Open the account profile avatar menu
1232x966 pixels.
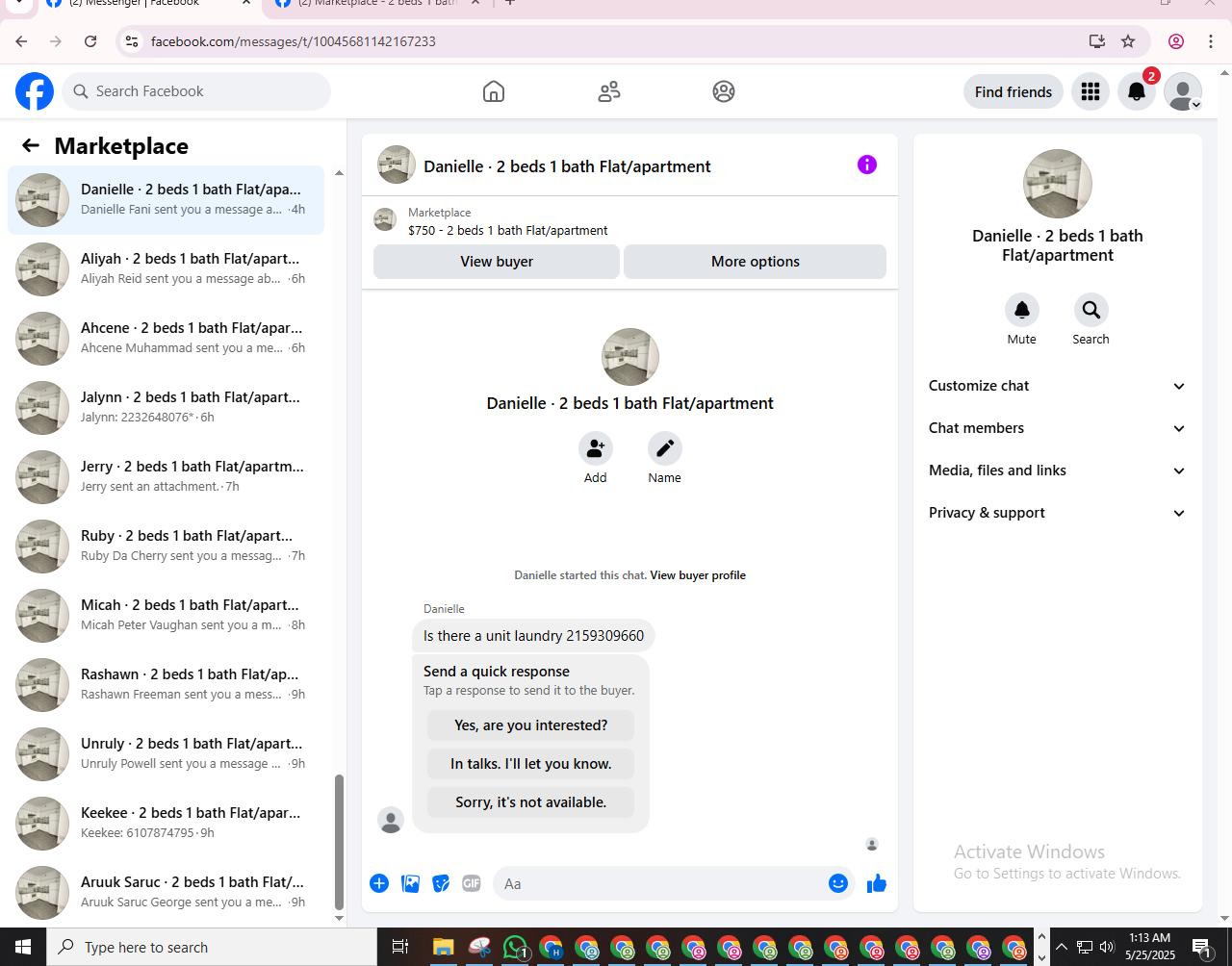tap(1183, 91)
